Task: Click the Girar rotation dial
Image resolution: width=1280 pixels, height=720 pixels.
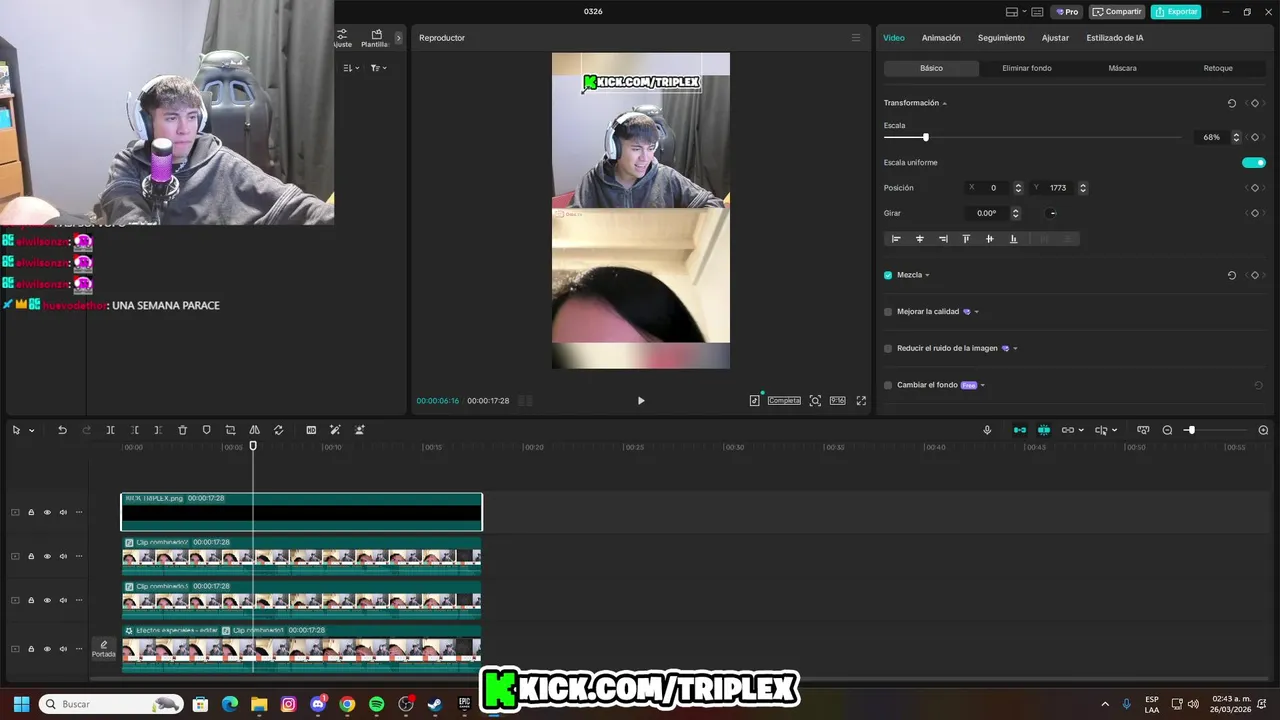Action: pos(1052,213)
